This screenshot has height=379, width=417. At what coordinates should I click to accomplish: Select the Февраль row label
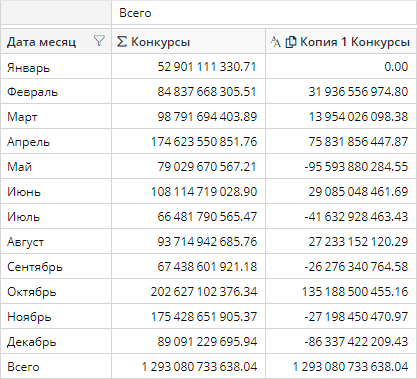(x=32, y=92)
